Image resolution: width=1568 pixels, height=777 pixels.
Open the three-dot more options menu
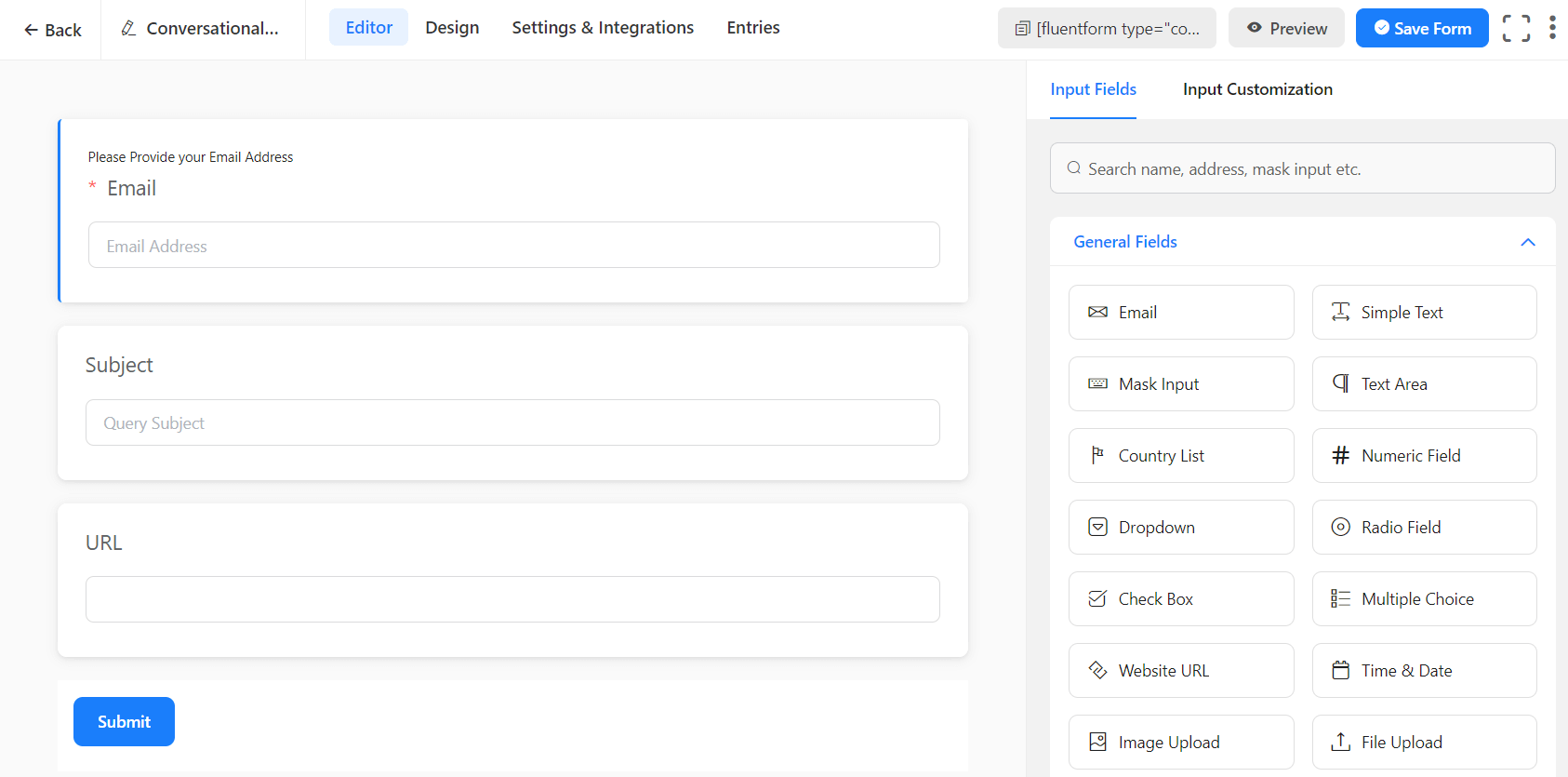[x=1552, y=28]
